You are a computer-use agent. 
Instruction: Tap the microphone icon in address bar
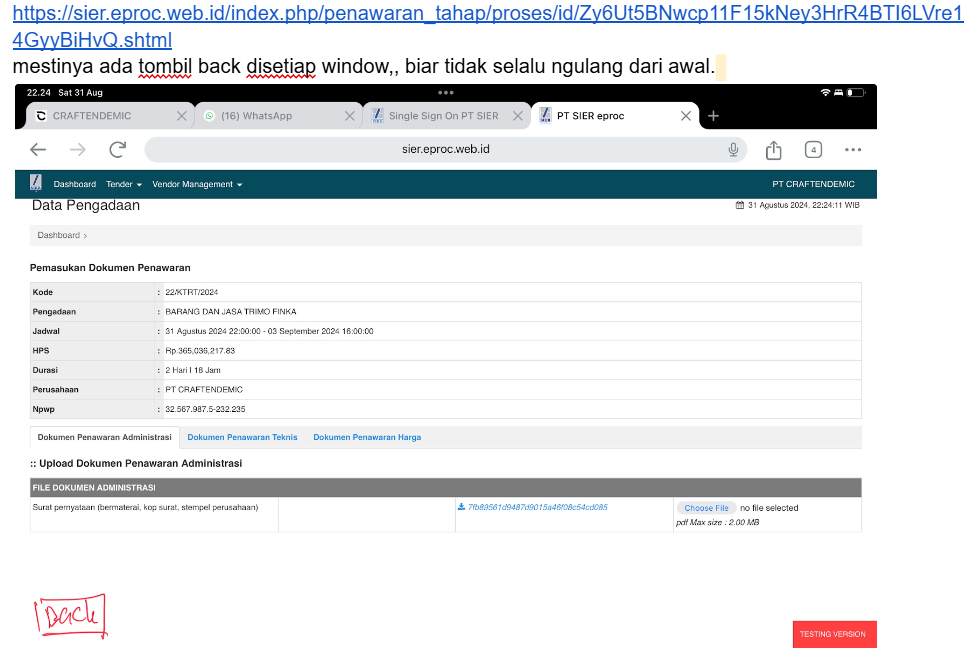[x=733, y=149]
